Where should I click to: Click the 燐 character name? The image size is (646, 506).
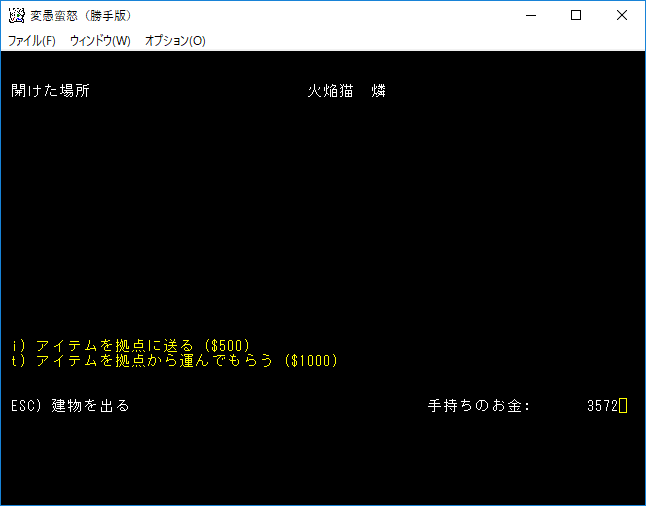pyautogui.click(x=379, y=91)
